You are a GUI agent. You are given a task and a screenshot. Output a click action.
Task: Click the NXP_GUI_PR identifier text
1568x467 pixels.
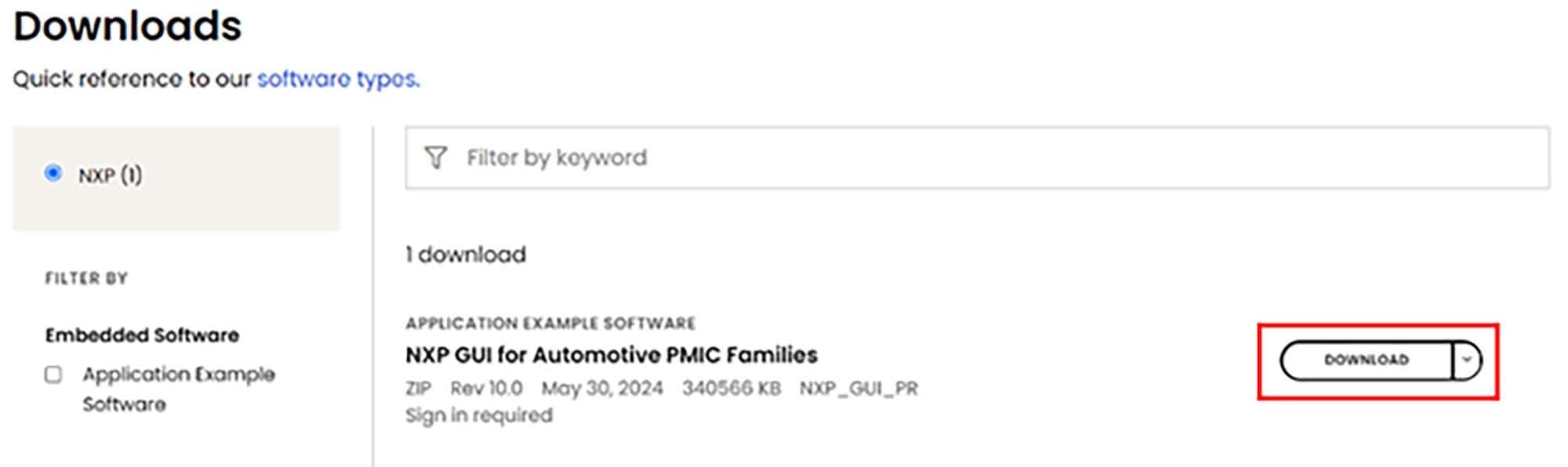860,387
